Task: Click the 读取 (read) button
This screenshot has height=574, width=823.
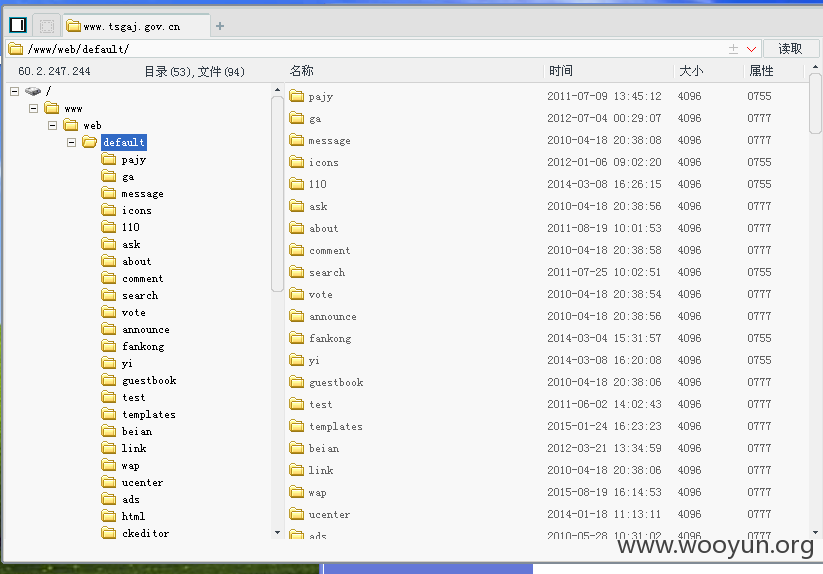Action: pyautogui.click(x=790, y=49)
